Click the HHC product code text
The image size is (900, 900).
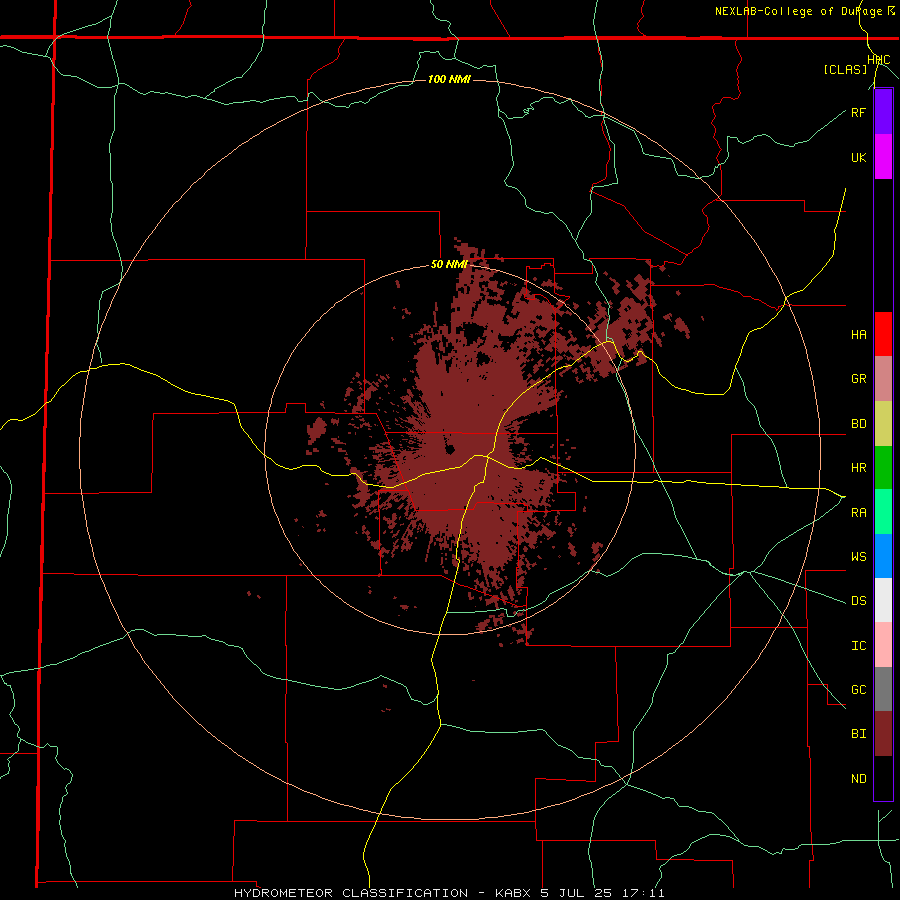click(x=879, y=60)
